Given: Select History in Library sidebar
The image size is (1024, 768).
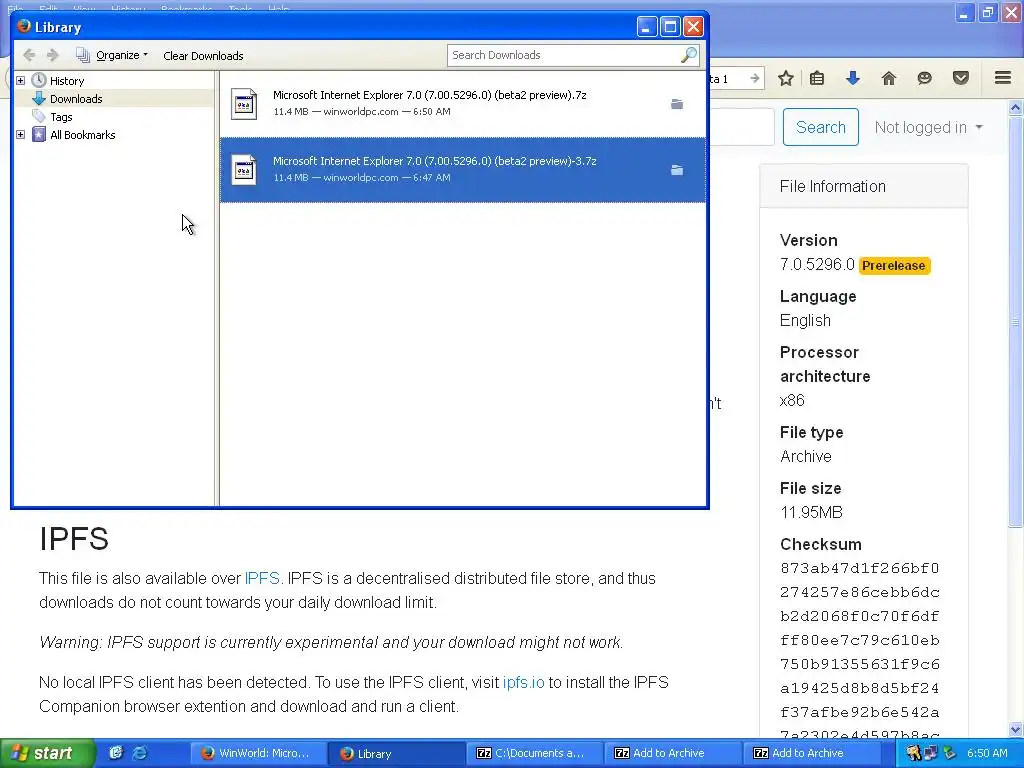Looking at the screenshot, I should [x=67, y=81].
